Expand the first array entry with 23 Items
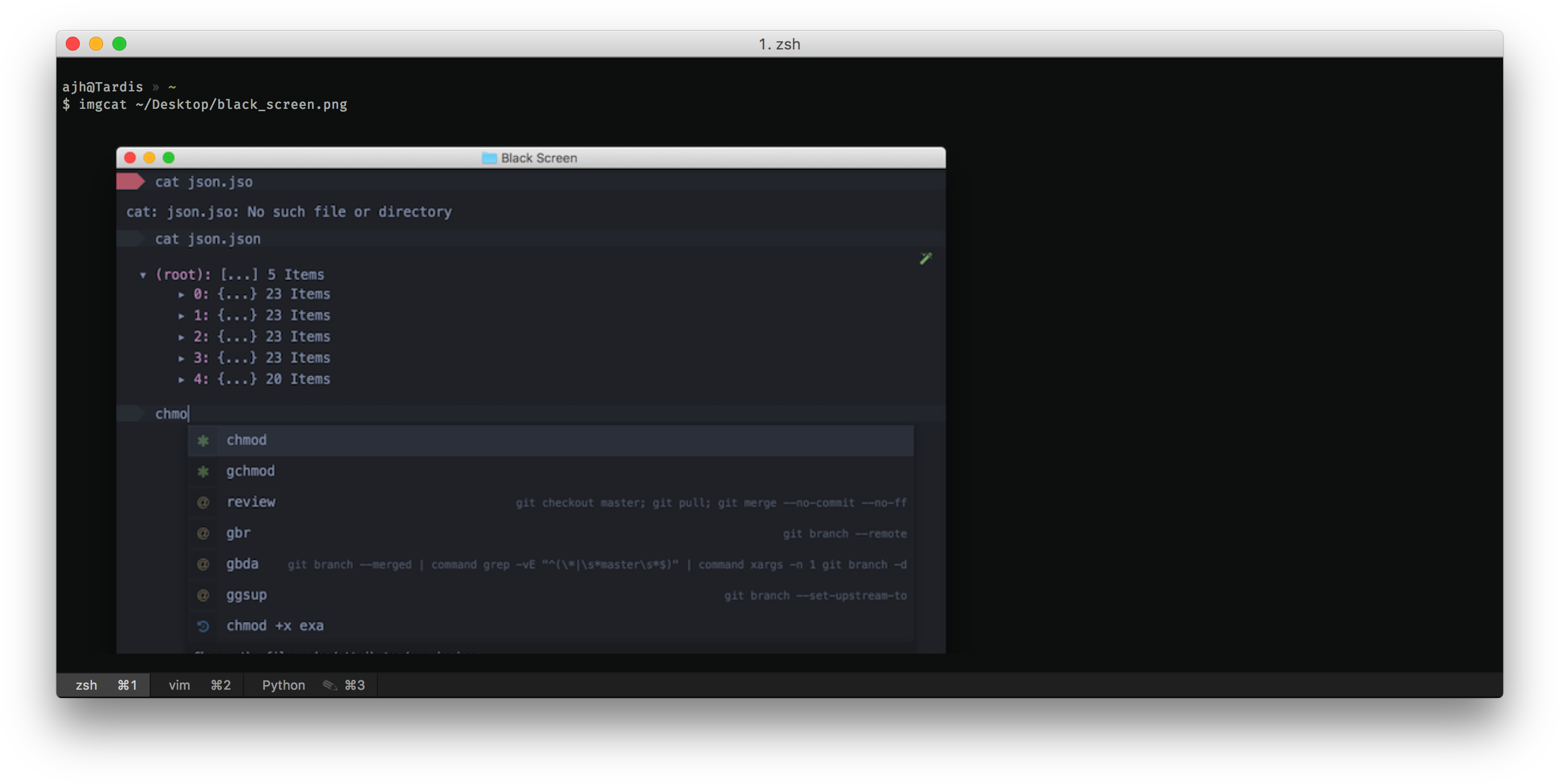Viewport: 1559px width, 784px height. pyautogui.click(x=181, y=294)
